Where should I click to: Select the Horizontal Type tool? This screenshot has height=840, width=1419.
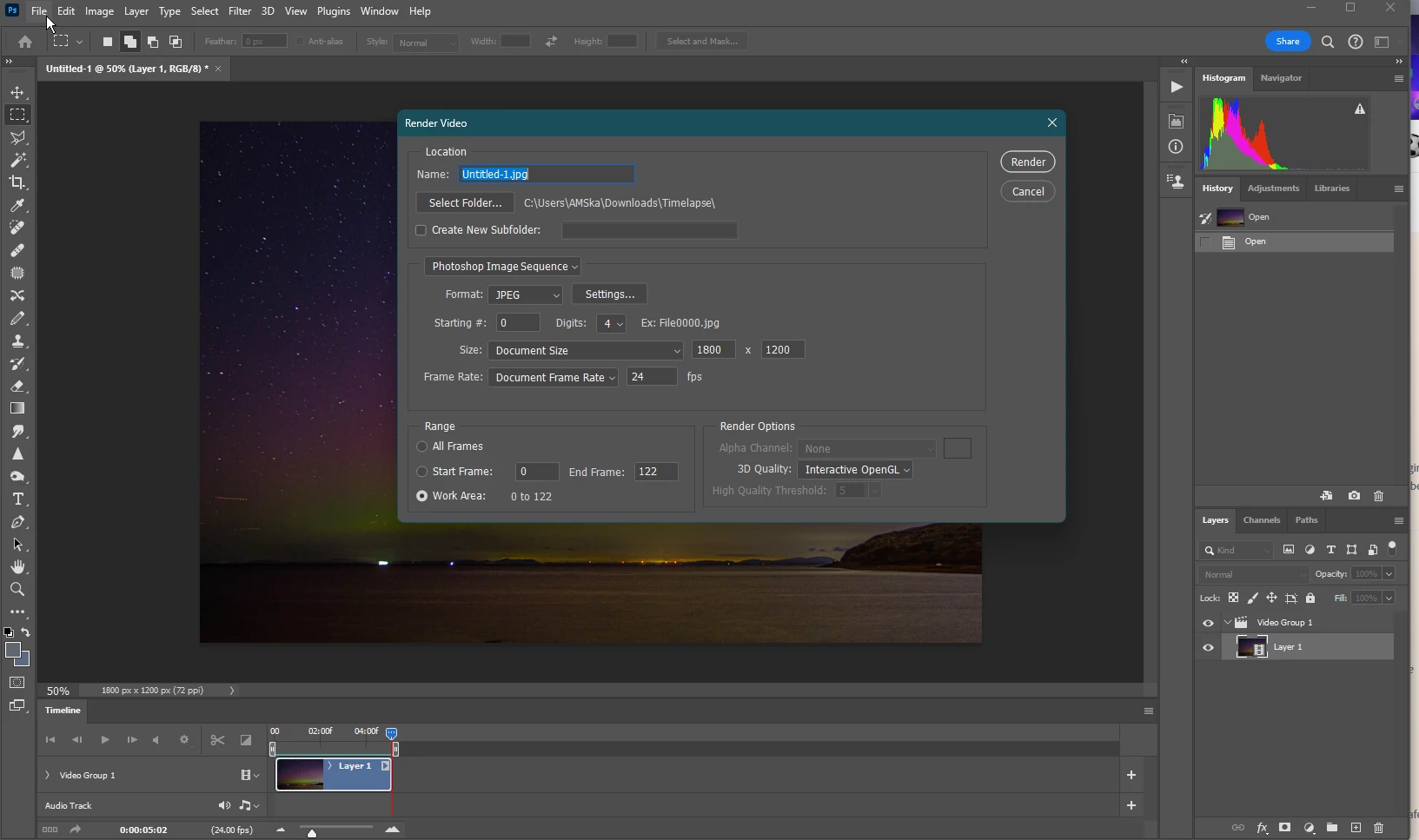(x=17, y=499)
